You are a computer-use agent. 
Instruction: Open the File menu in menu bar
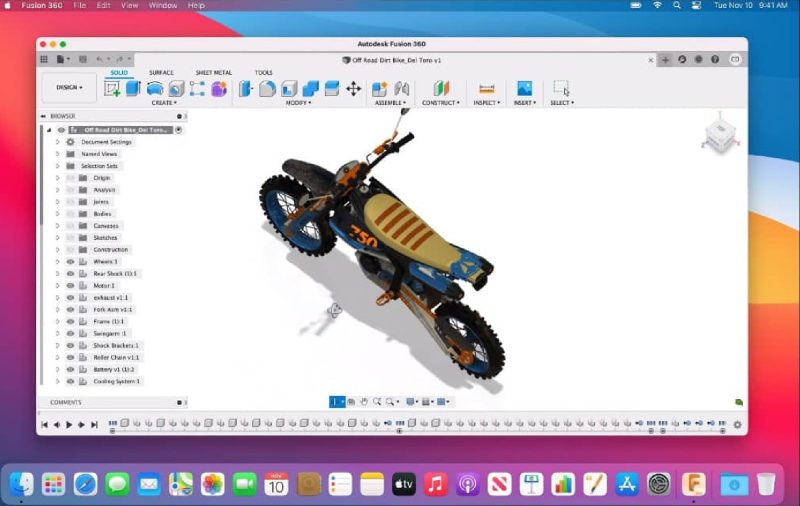tap(80, 5)
